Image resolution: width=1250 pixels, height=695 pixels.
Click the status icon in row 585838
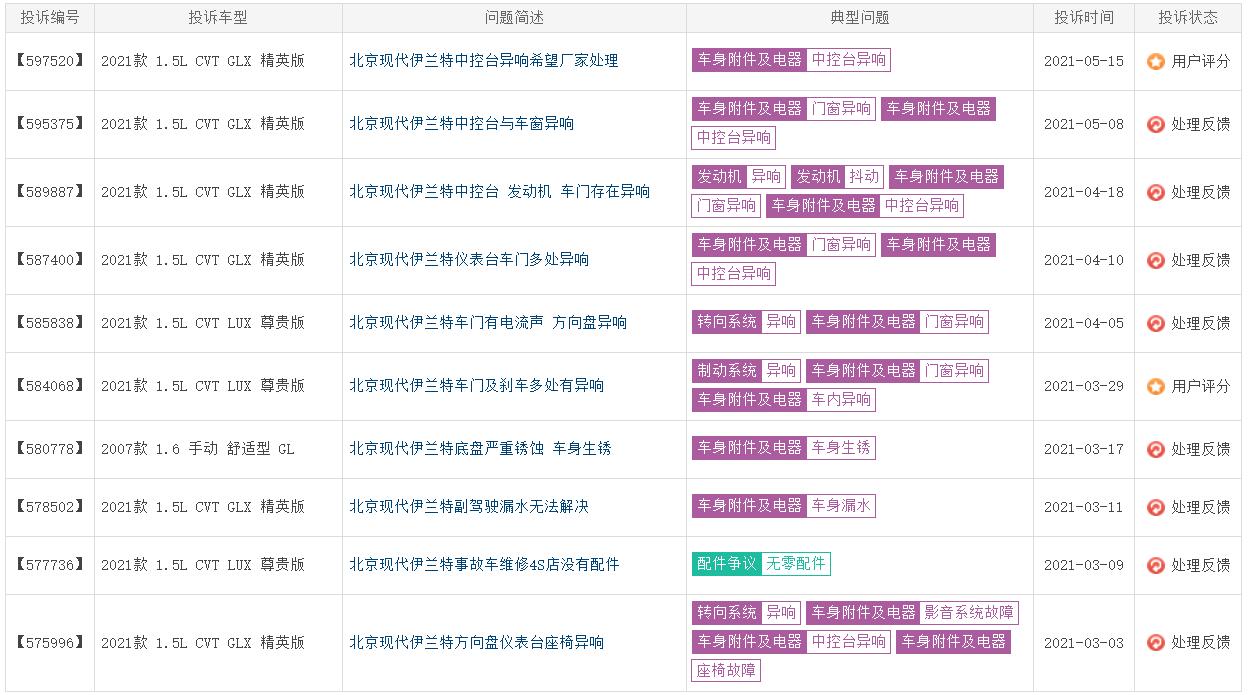(x=1155, y=324)
